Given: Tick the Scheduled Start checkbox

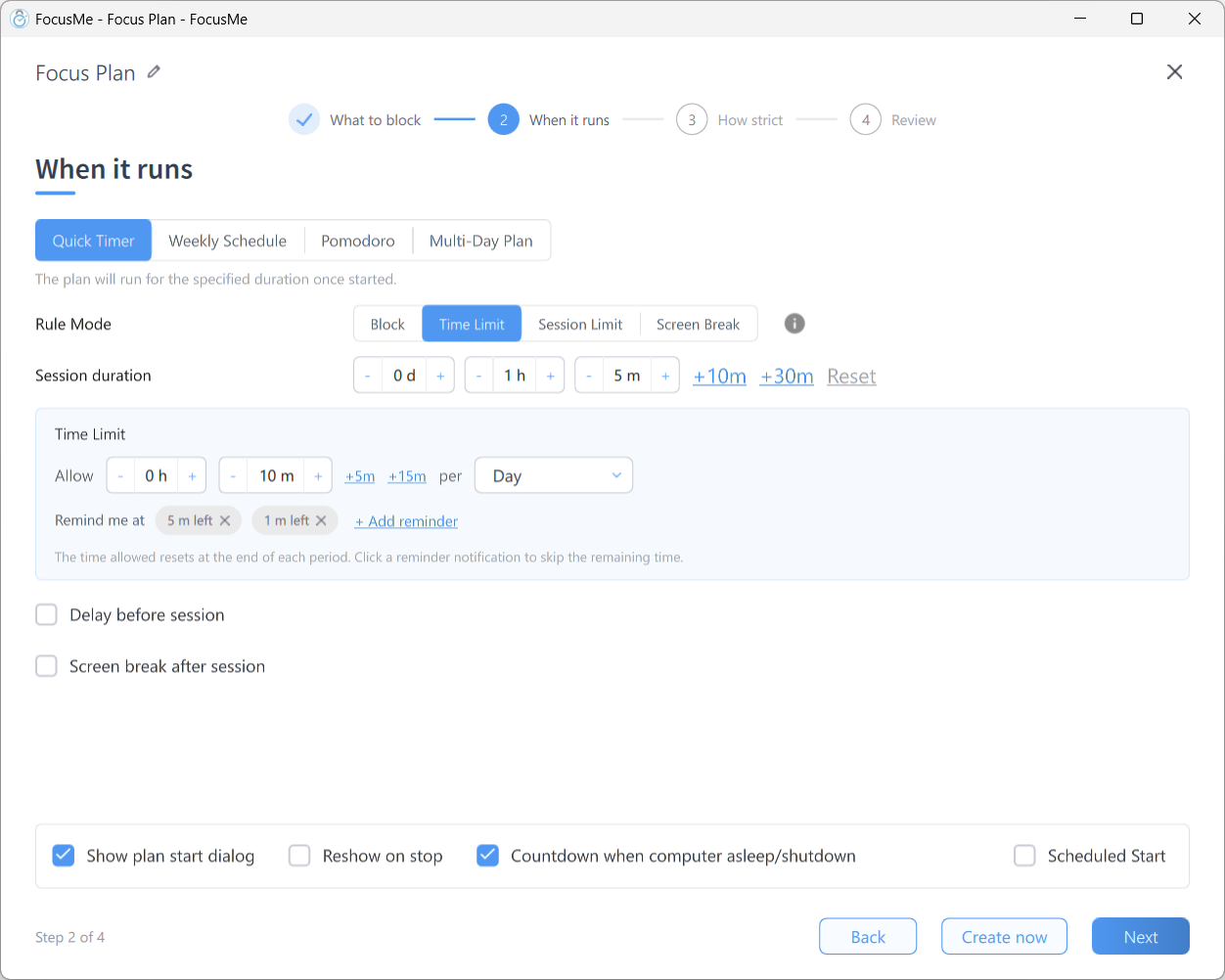Looking at the screenshot, I should [x=1024, y=856].
